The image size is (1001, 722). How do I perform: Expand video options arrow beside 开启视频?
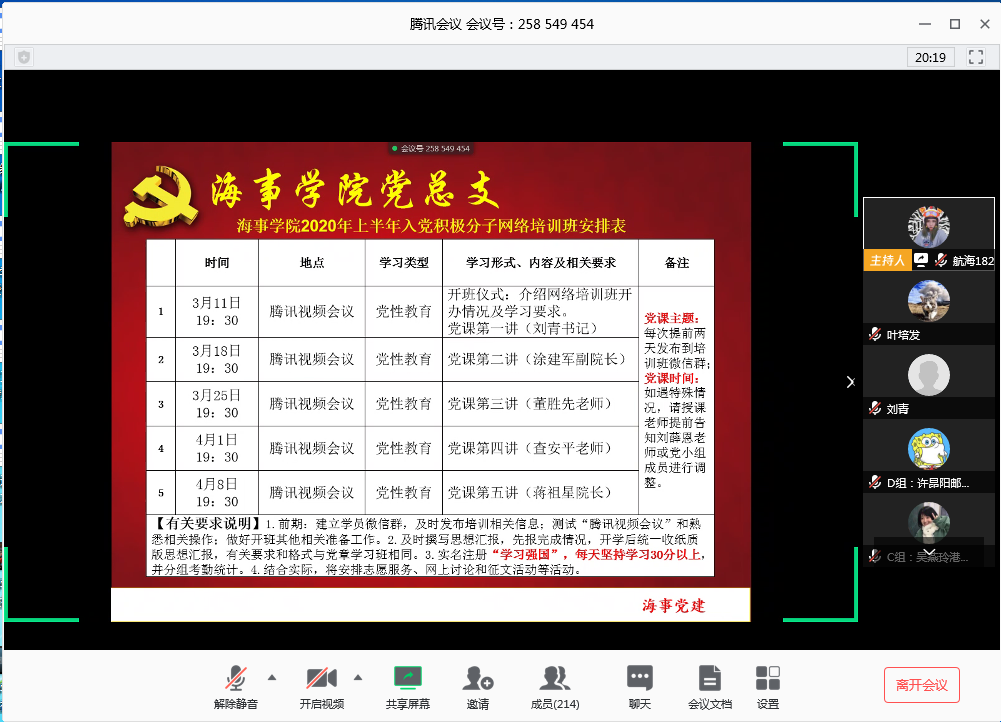point(358,677)
